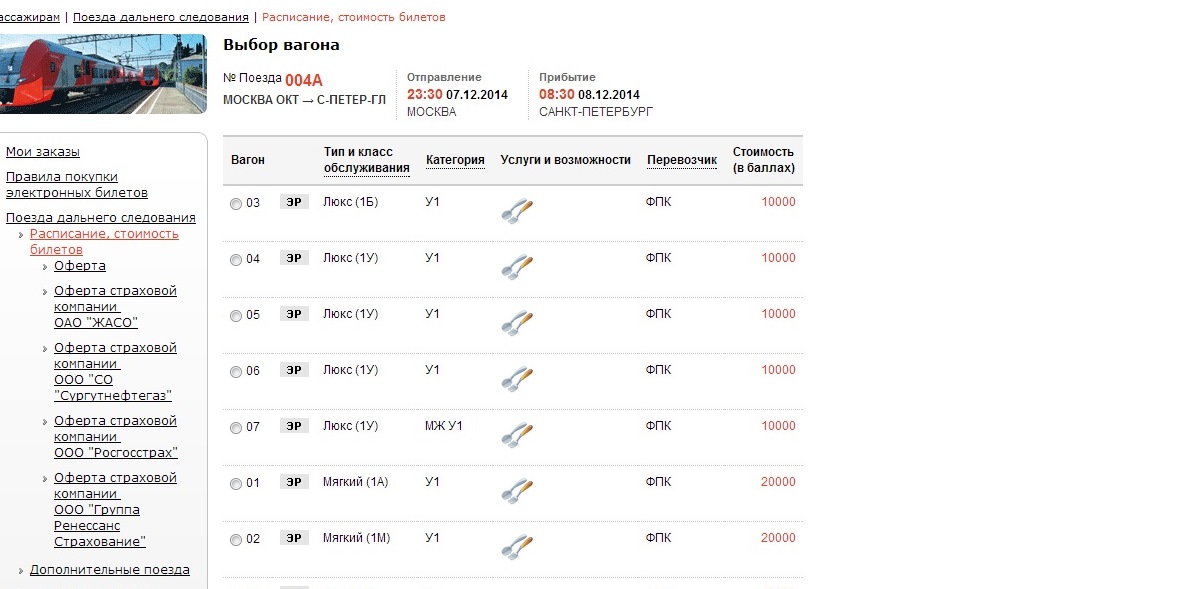Open Поезда дальнего следования in sidebar menu
Screen dimensions: 1195x589
pos(101,218)
